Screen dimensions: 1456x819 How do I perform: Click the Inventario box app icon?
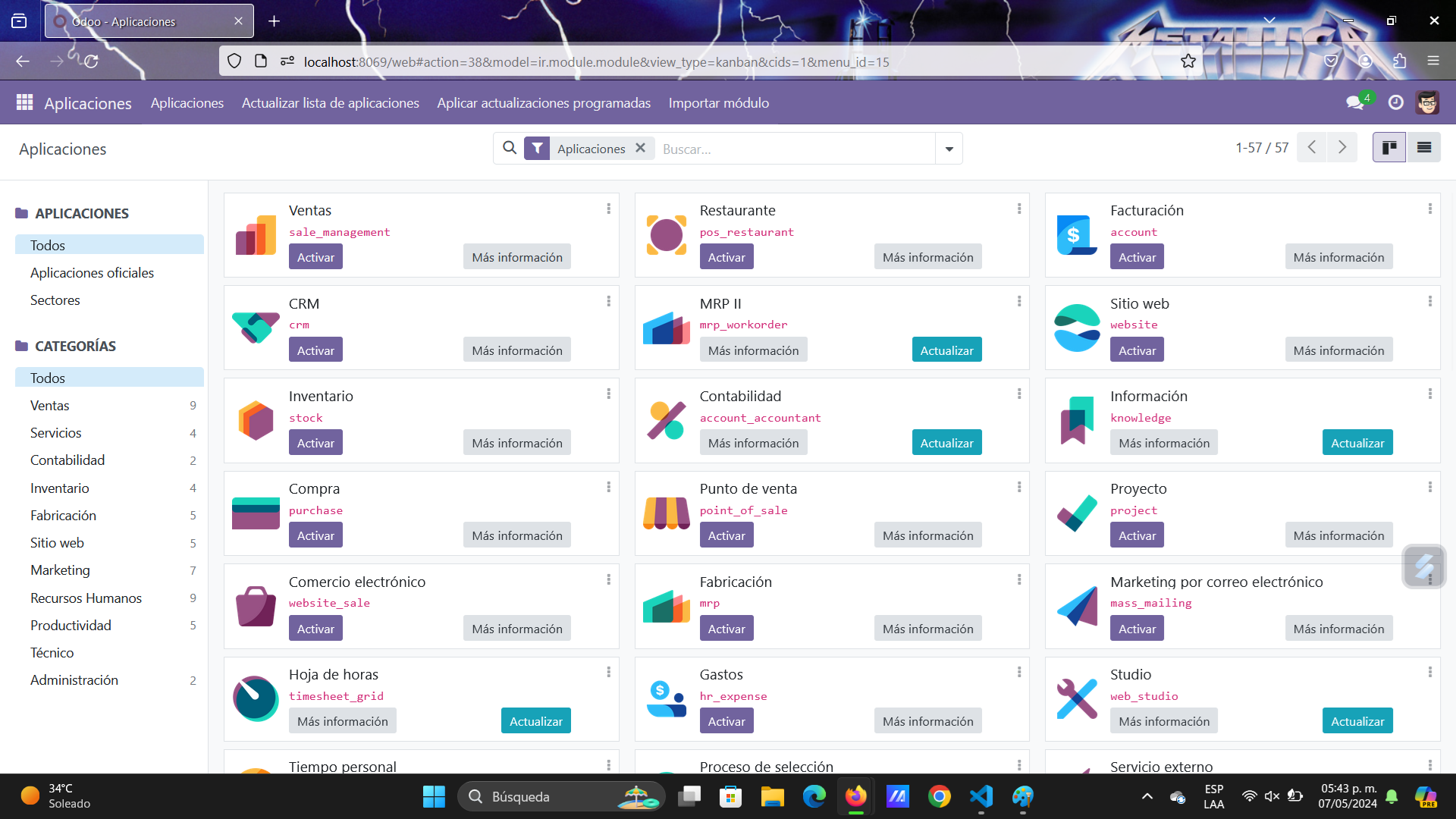[256, 420]
